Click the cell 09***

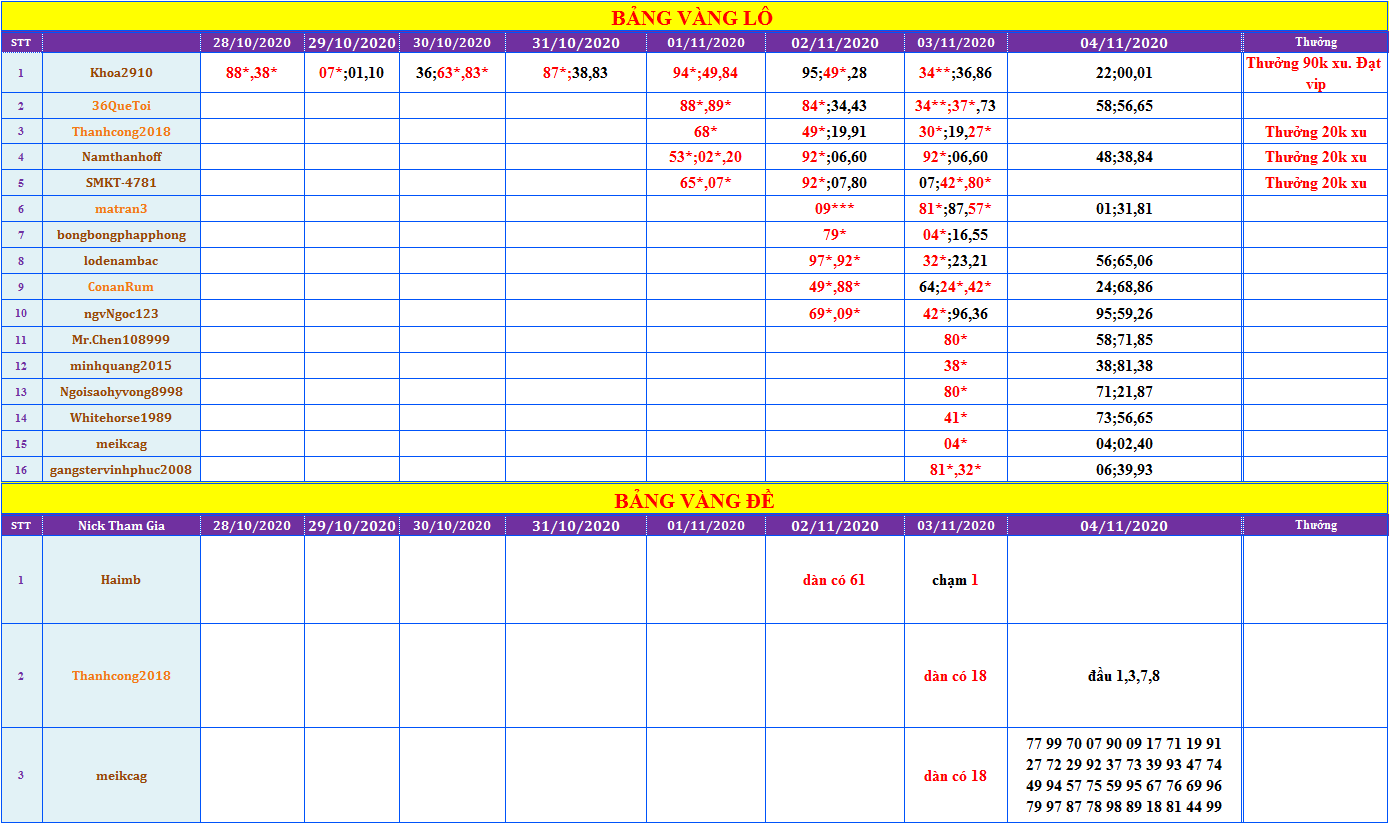coord(835,209)
